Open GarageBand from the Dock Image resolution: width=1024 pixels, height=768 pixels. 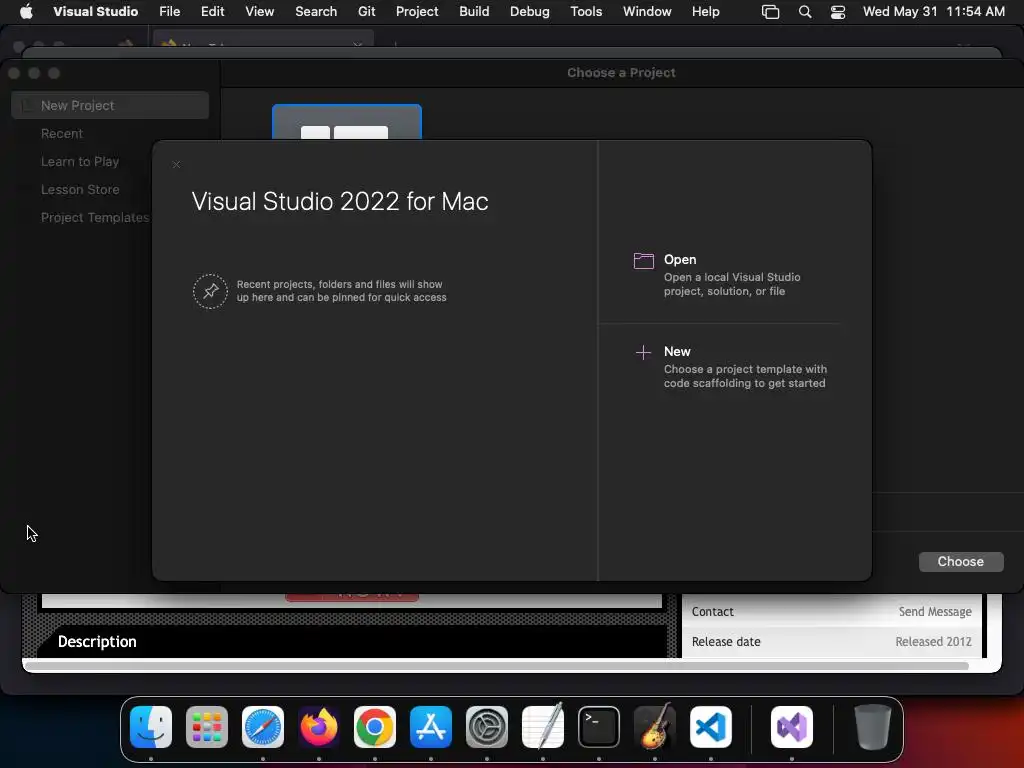click(655, 727)
